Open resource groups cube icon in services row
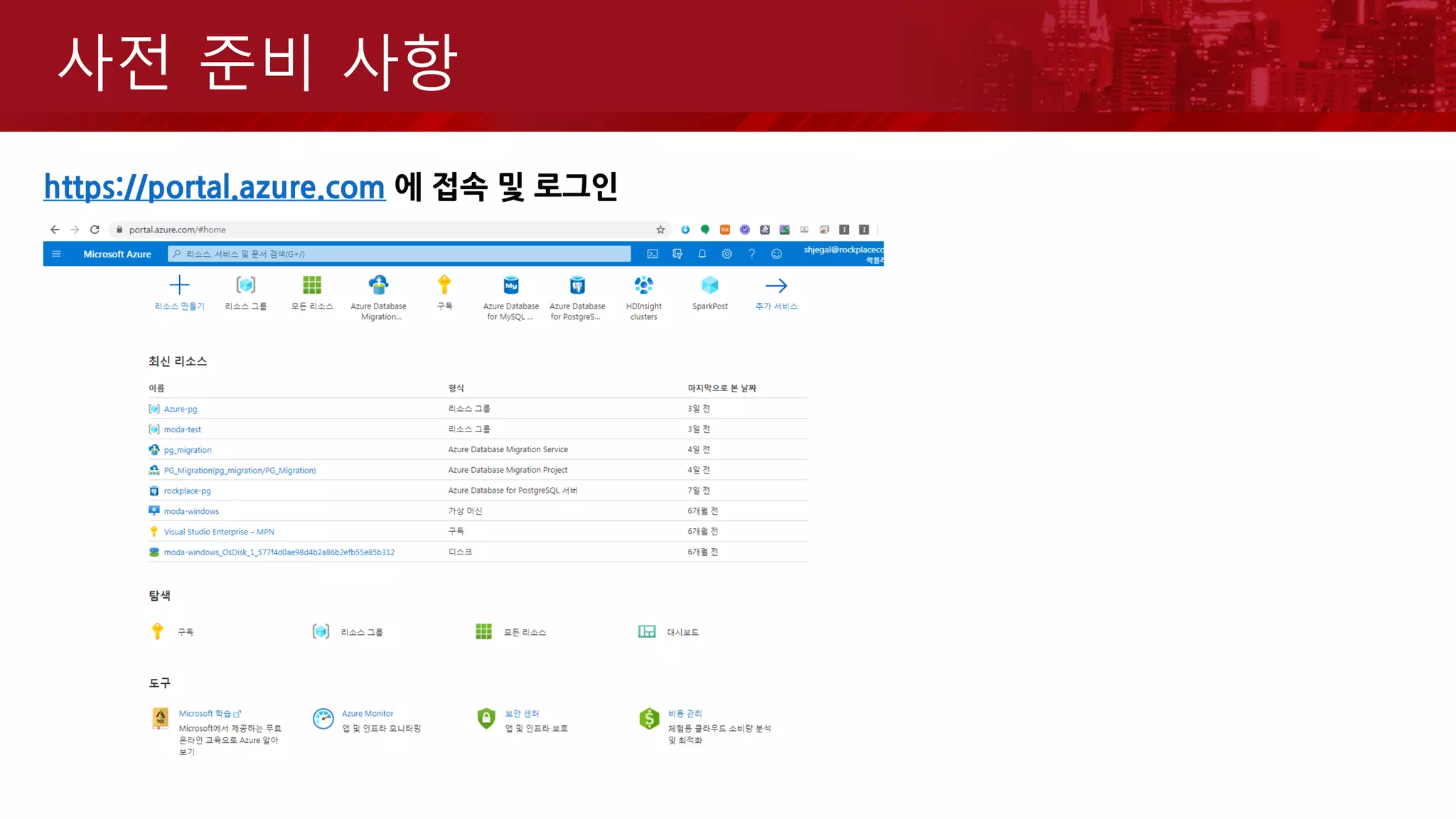This screenshot has width=1456, height=819. (246, 285)
